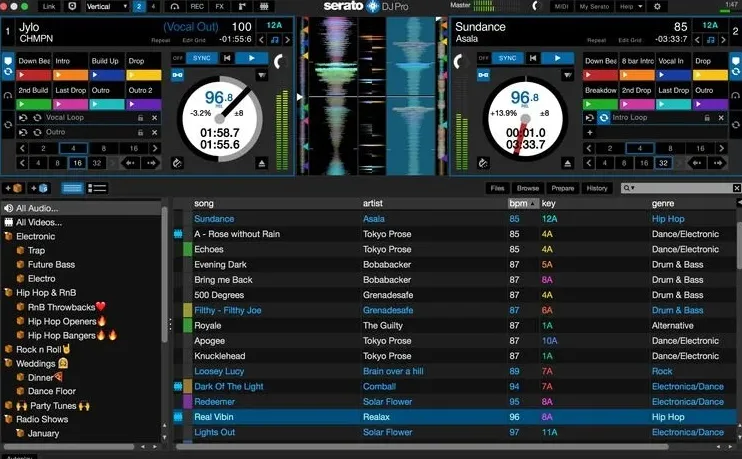Delete the Vocal Loop saved loop

[x=155, y=118]
